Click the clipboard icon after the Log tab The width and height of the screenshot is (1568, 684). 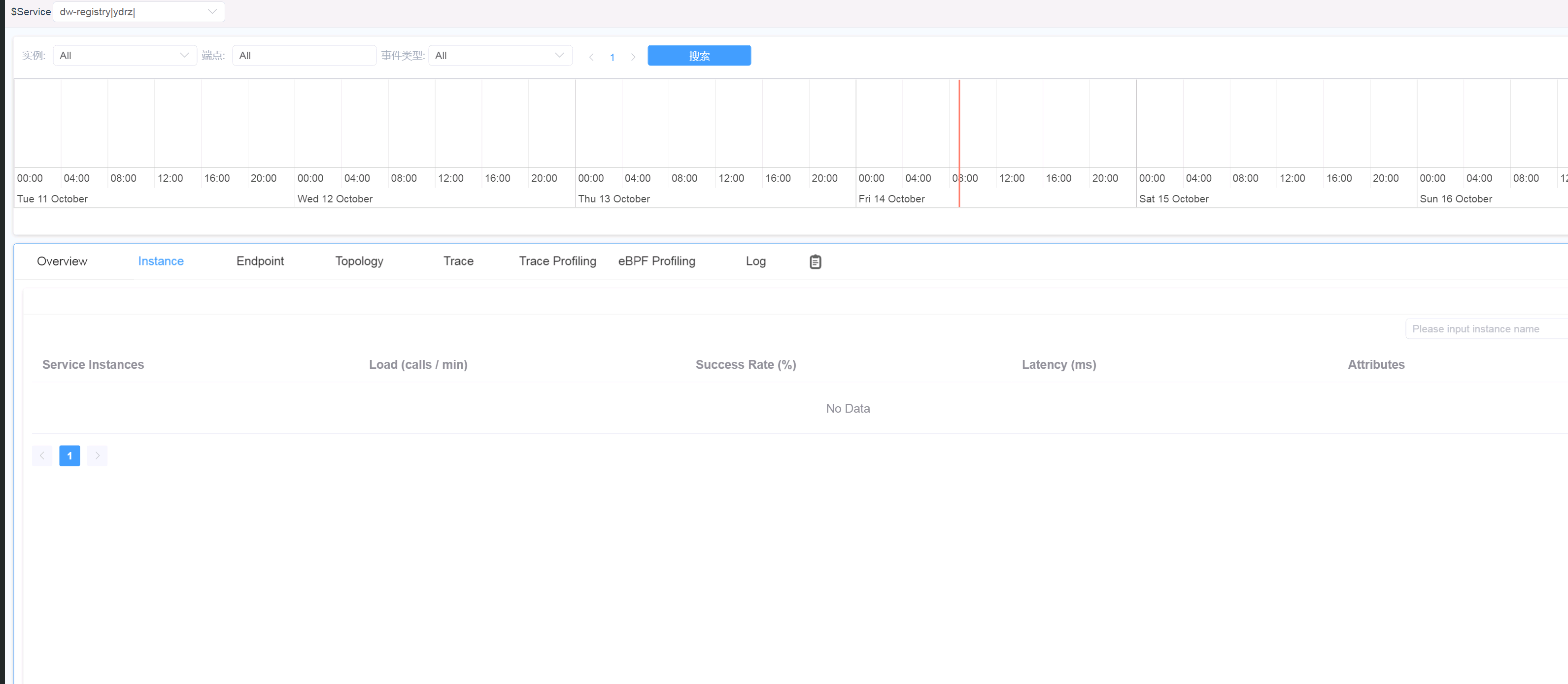point(815,261)
